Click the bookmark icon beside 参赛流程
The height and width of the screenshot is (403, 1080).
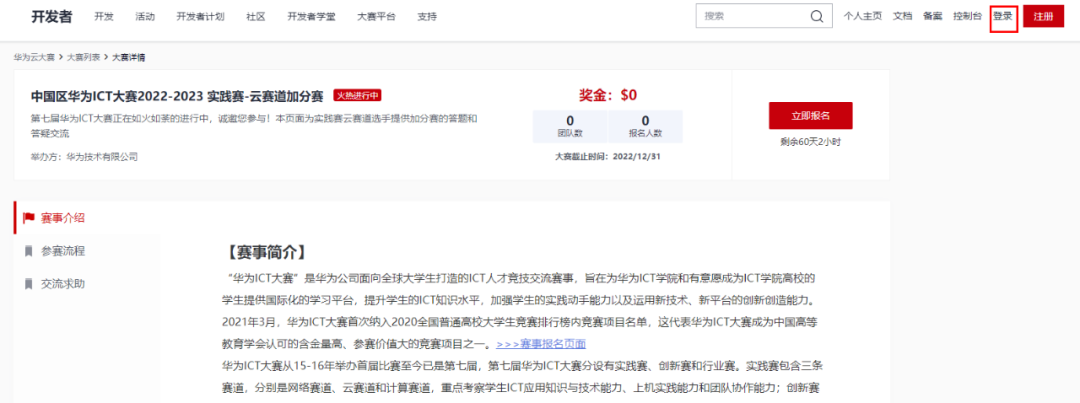29,251
